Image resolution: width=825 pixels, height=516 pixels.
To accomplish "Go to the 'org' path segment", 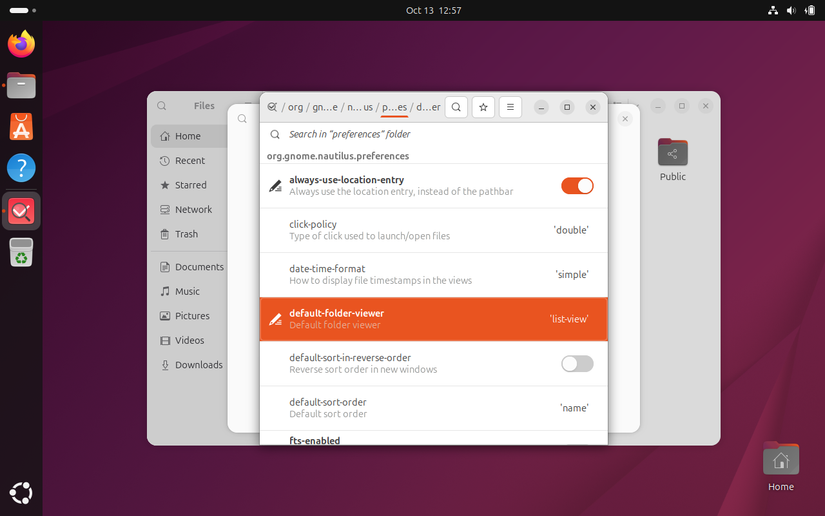I will tap(296, 107).
